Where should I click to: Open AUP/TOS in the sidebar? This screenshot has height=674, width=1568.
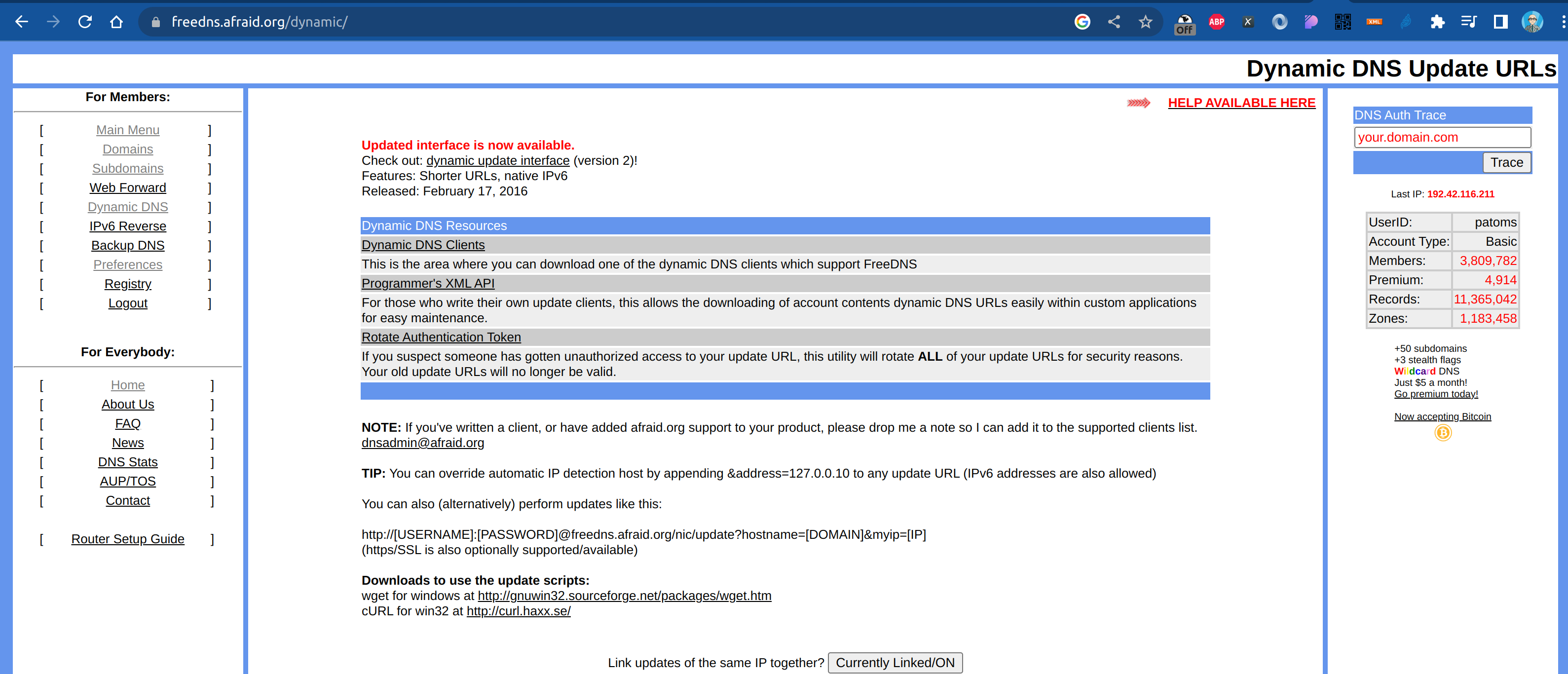[128, 482]
